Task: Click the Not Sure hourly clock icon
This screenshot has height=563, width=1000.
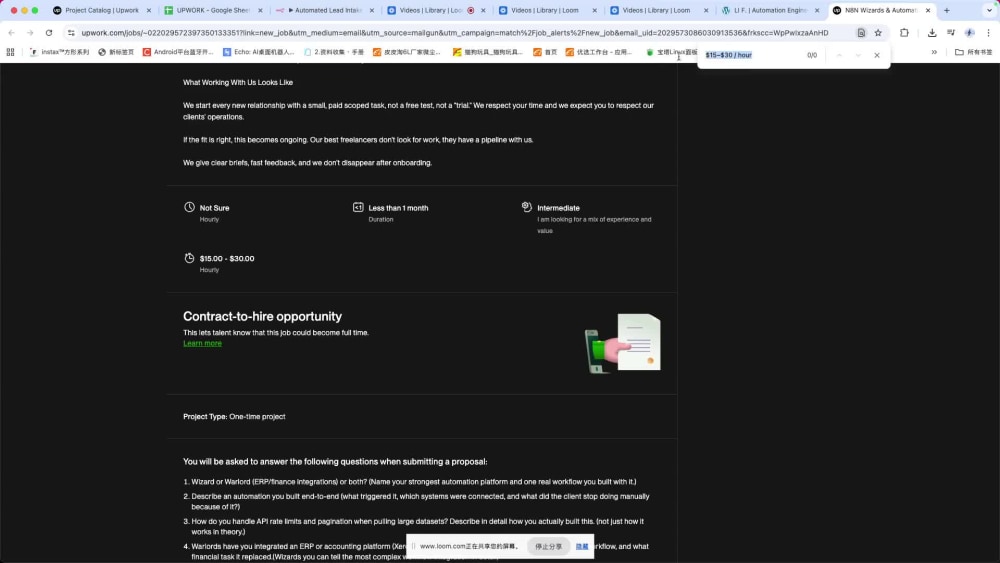Action: pyautogui.click(x=189, y=207)
